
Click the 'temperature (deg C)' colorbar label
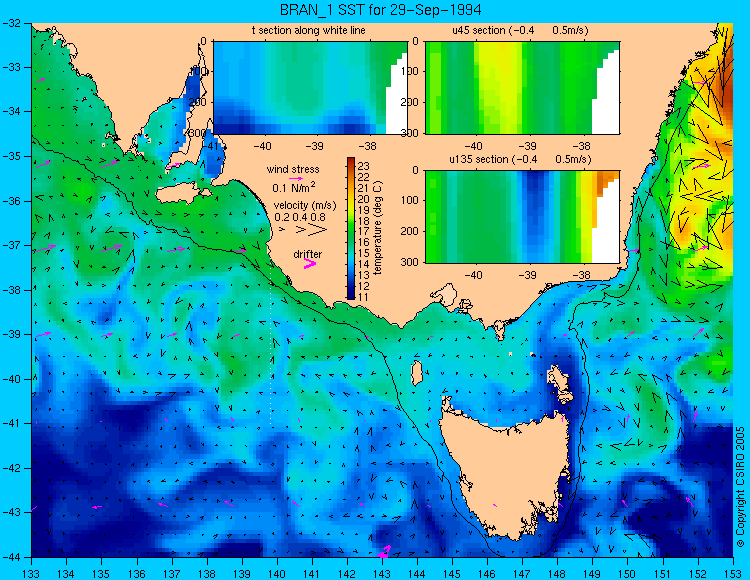[378, 227]
